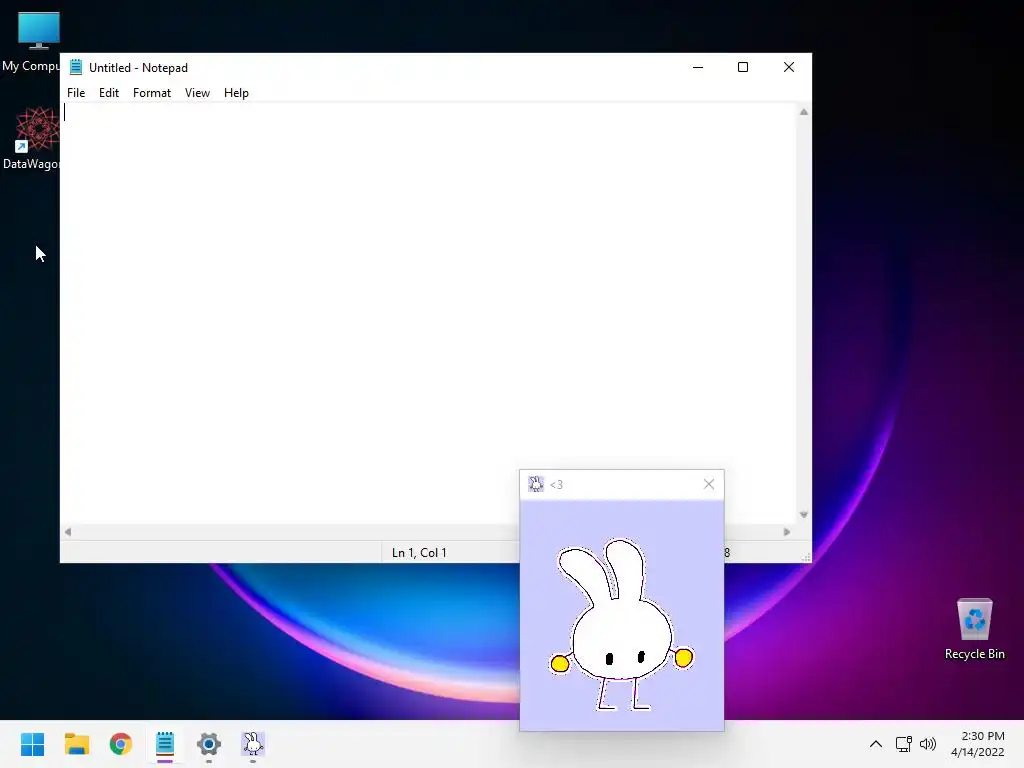Click inside the Notepad text area

428,313
